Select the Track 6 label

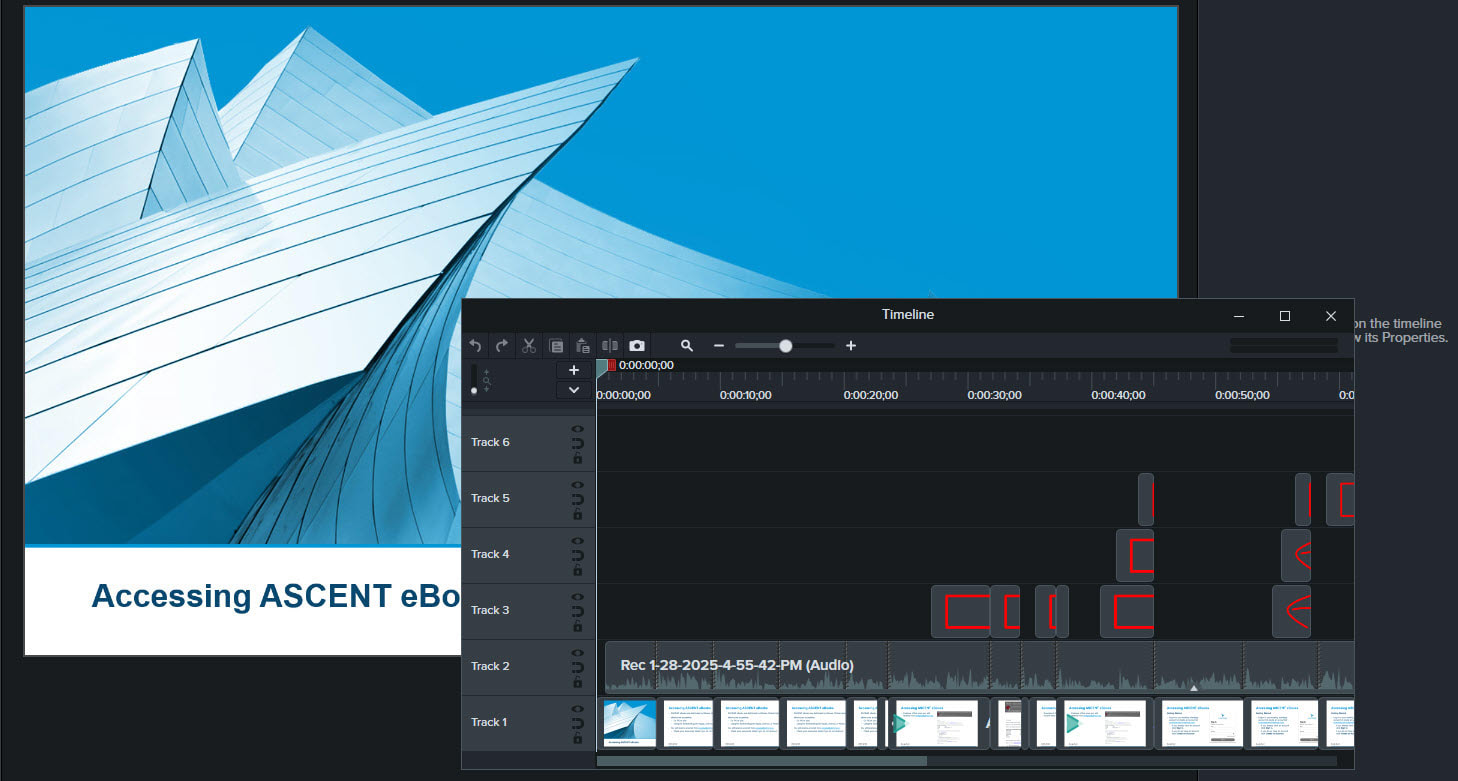[490, 442]
